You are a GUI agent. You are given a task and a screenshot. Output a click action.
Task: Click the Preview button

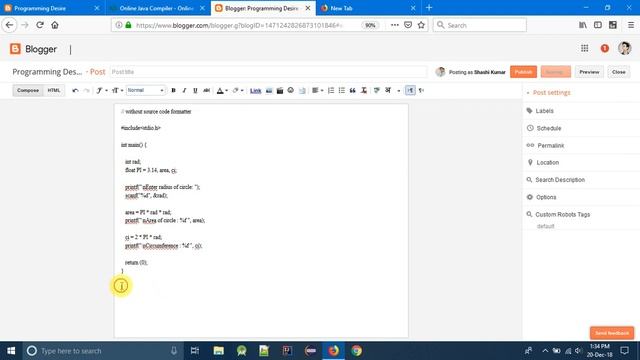pyautogui.click(x=589, y=72)
